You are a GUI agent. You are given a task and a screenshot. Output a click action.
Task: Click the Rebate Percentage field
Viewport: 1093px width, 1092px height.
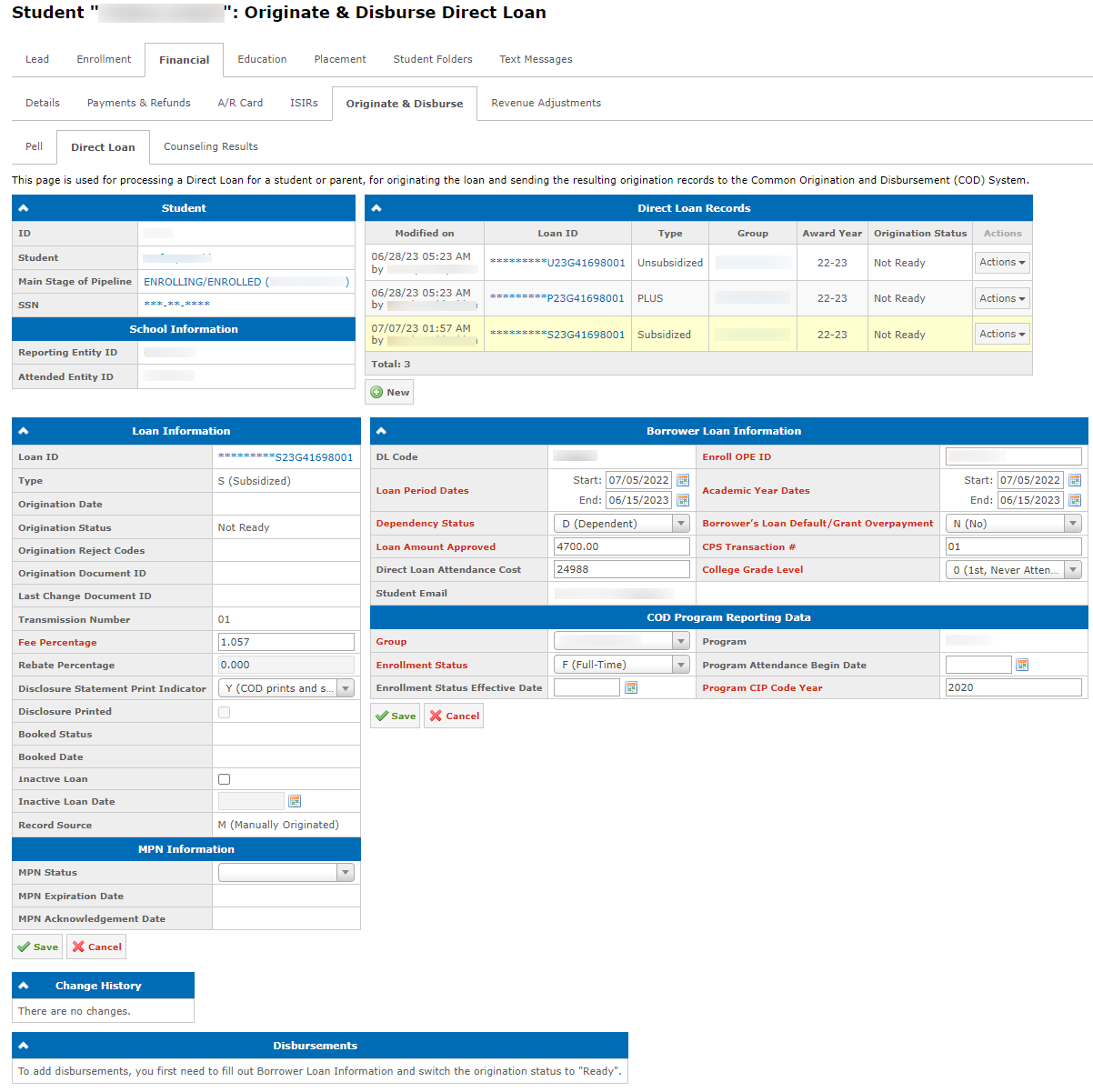[286, 665]
